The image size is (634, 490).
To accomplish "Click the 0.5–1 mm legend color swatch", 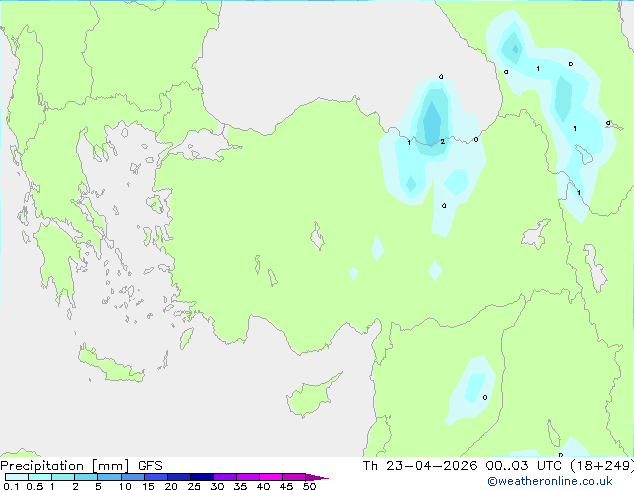I will click(40, 477).
